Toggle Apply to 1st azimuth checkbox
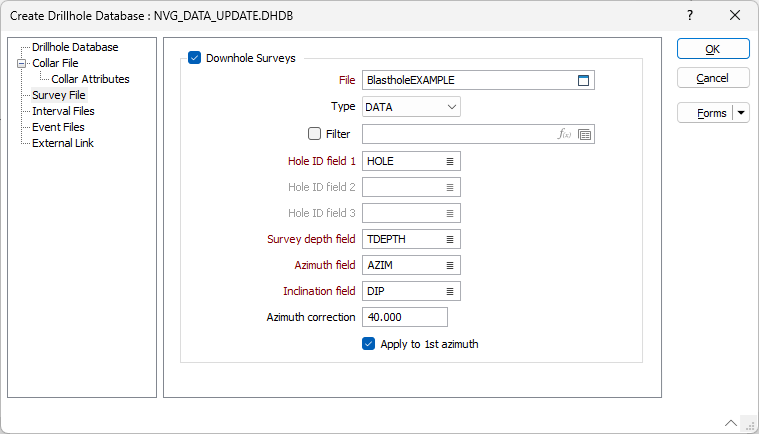The image size is (759, 434). click(x=368, y=344)
